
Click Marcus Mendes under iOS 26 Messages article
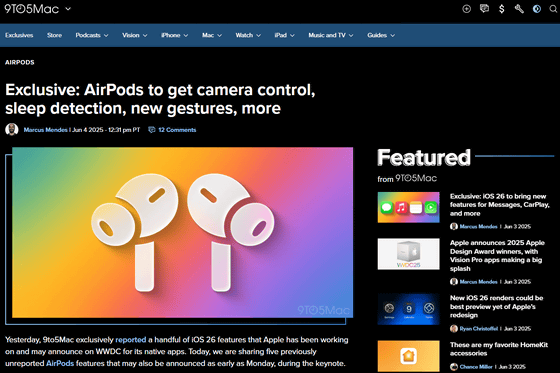(x=478, y=226)
